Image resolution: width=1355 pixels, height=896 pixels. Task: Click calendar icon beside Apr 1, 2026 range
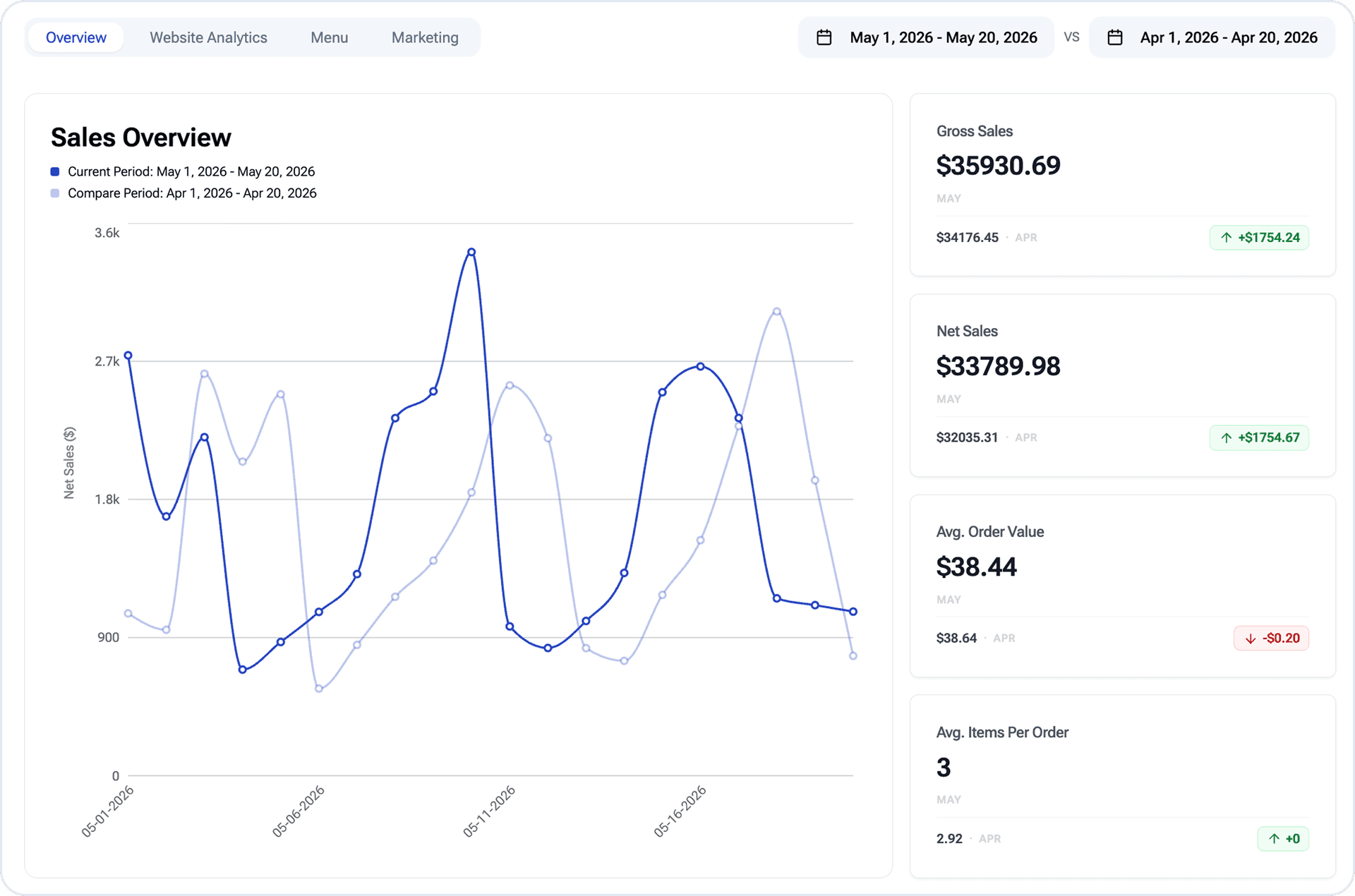point(1114,37)
